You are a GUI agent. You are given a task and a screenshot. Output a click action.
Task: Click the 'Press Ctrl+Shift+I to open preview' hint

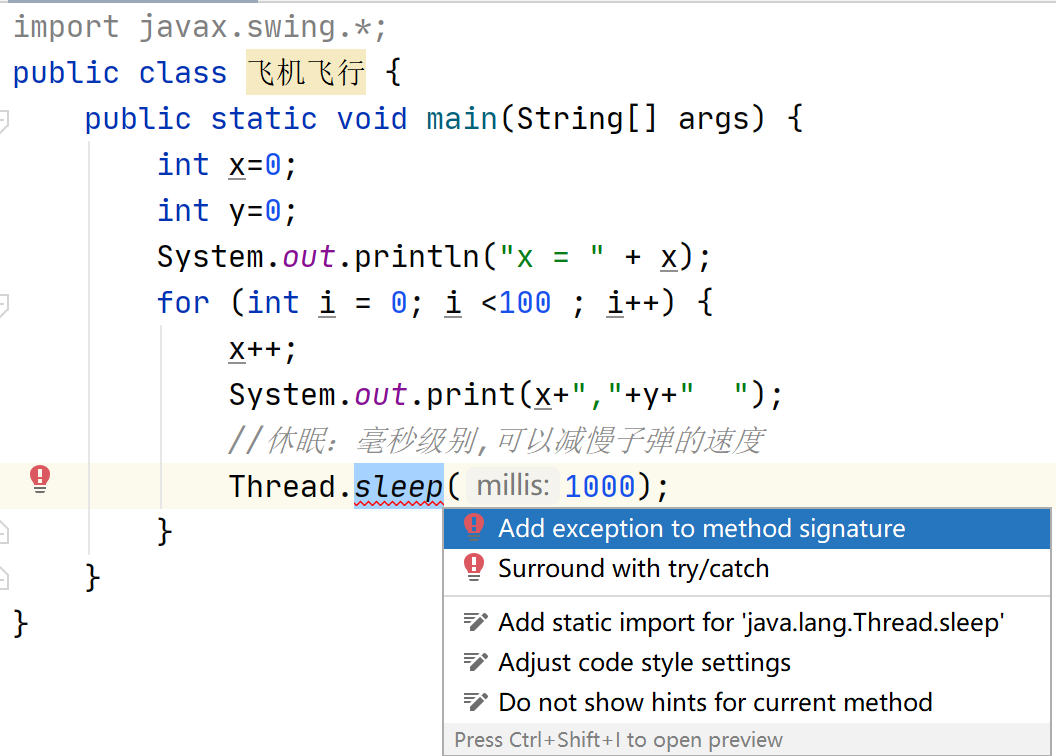pyautogui.click(x=618, y=740)
